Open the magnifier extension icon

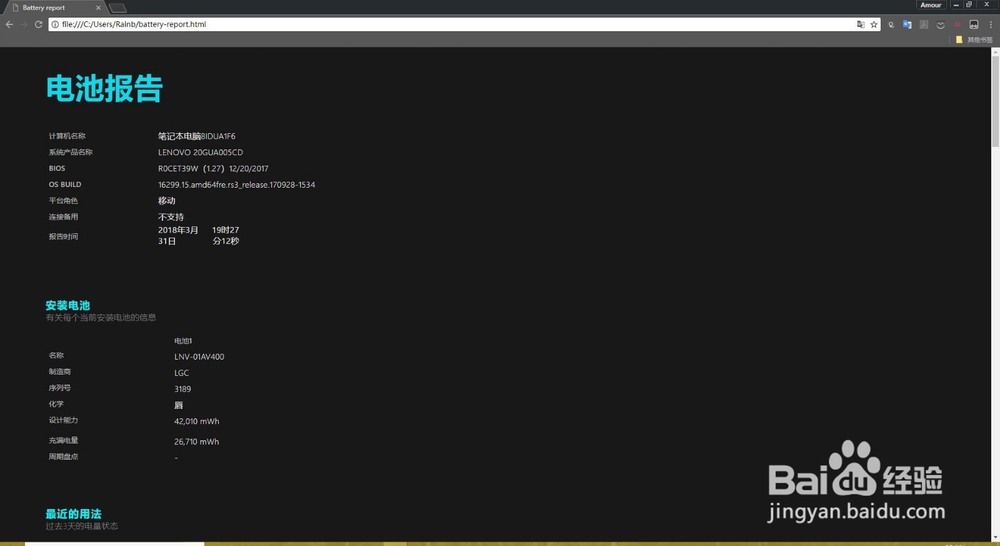(x=890, y=24)
